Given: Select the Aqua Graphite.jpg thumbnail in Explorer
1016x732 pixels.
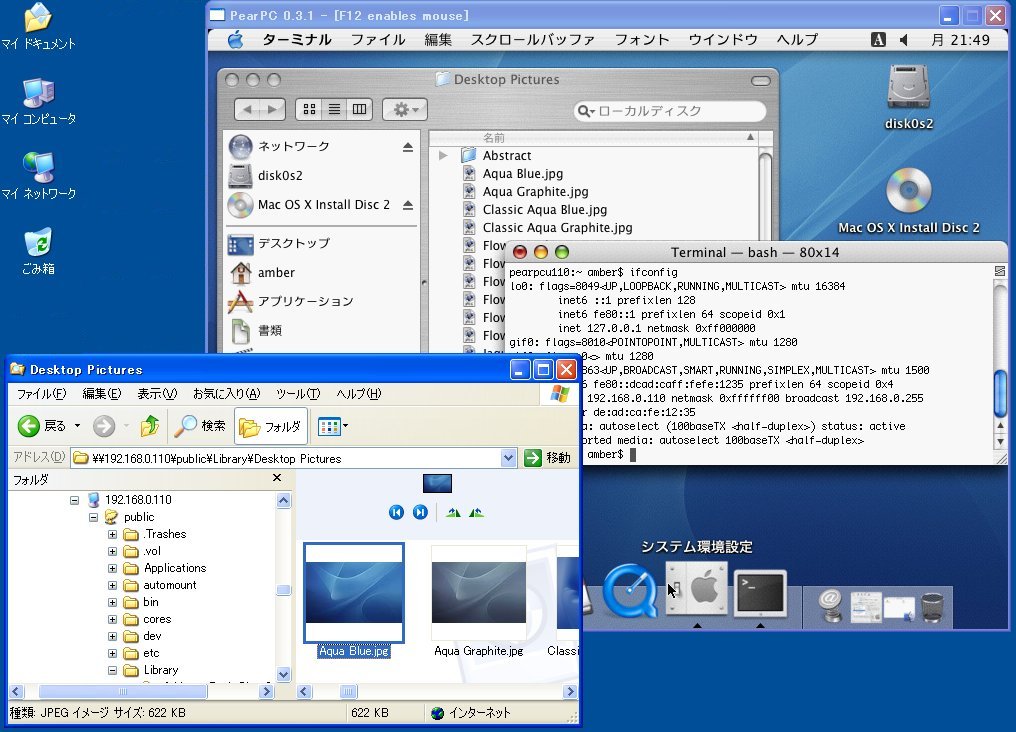Looking at the screenshot, I should click(x=478, y=602).
